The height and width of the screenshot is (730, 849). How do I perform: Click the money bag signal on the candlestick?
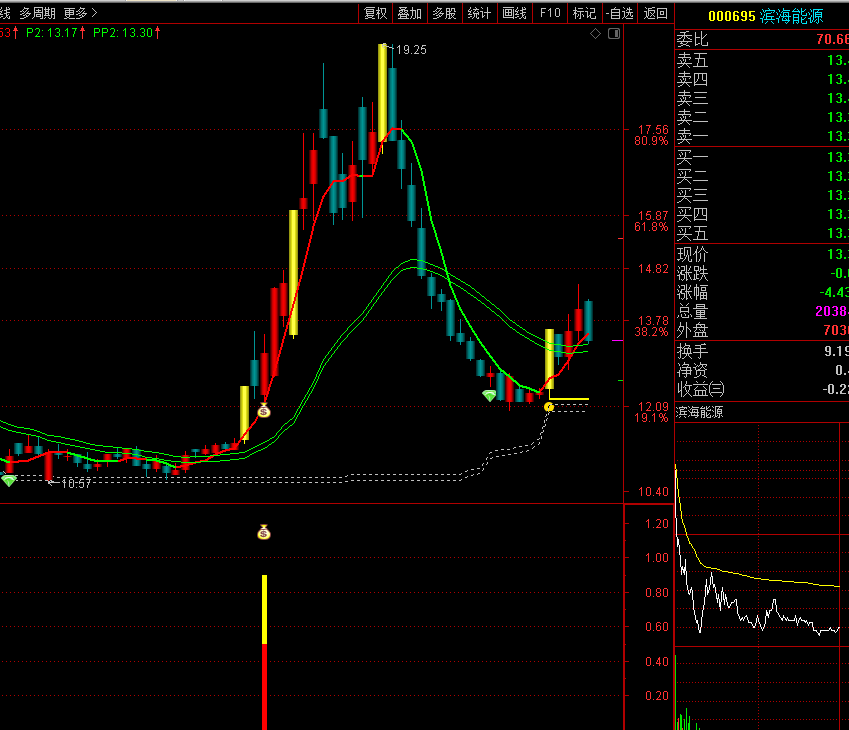click(264, 411)
